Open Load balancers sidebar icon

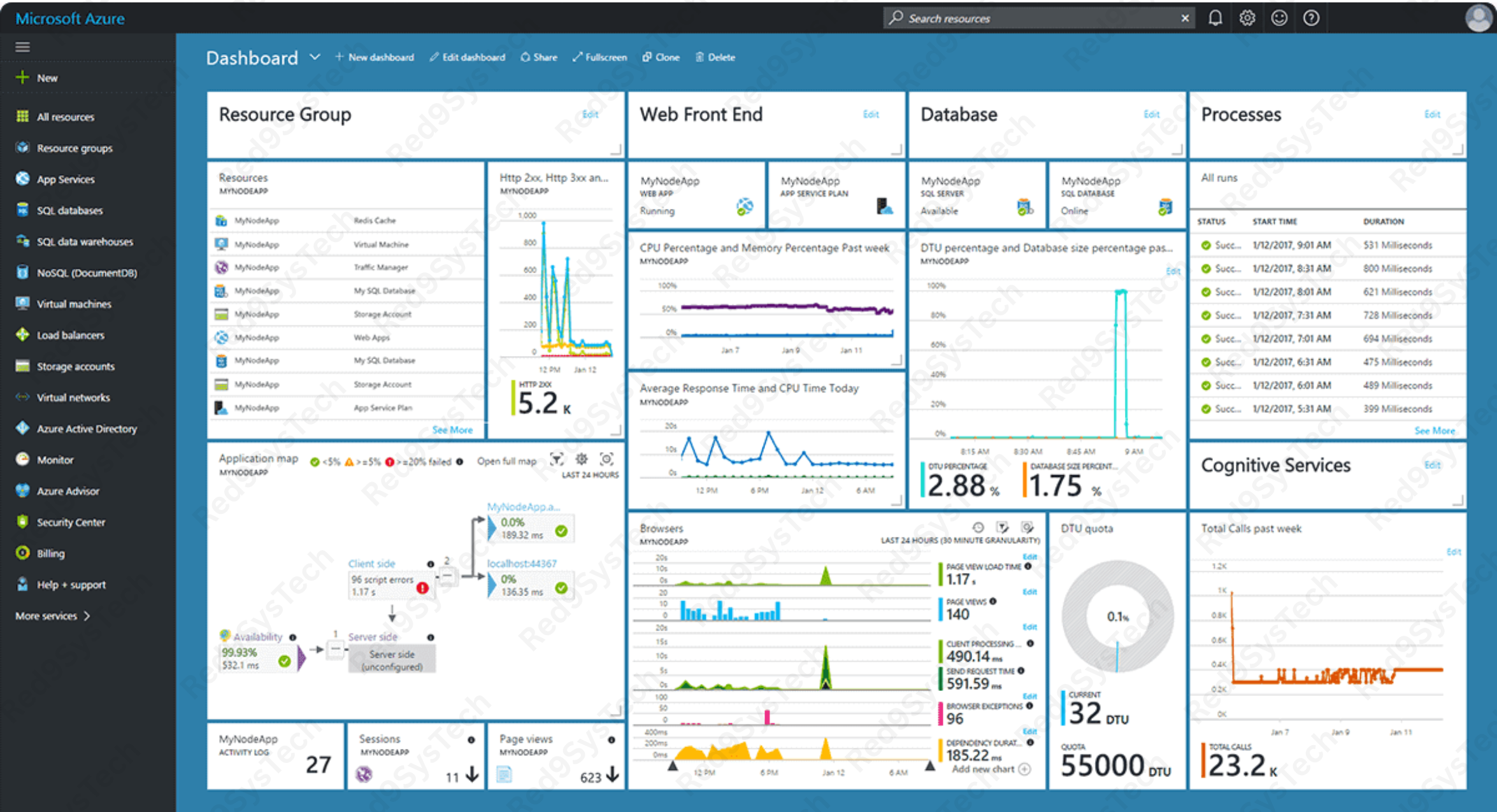(22, 334)
